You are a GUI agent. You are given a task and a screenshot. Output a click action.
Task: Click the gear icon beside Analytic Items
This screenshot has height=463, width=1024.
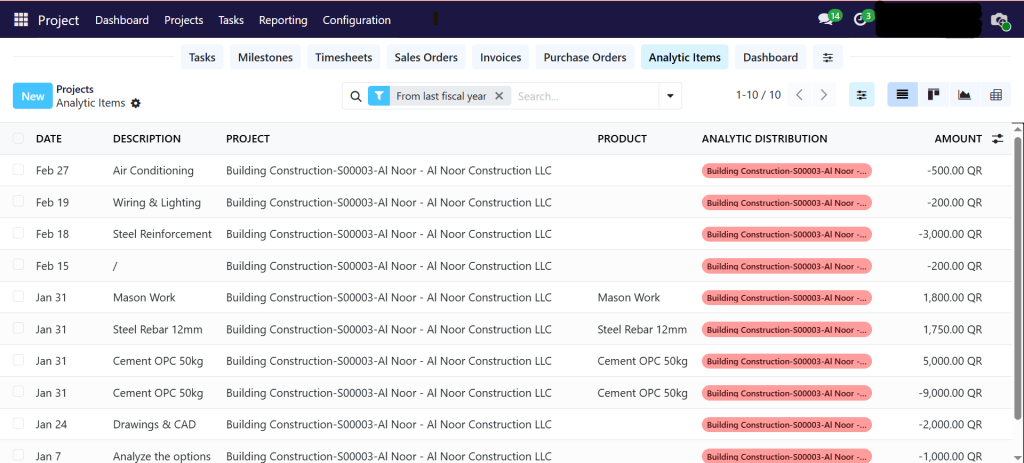pos(136,103)
